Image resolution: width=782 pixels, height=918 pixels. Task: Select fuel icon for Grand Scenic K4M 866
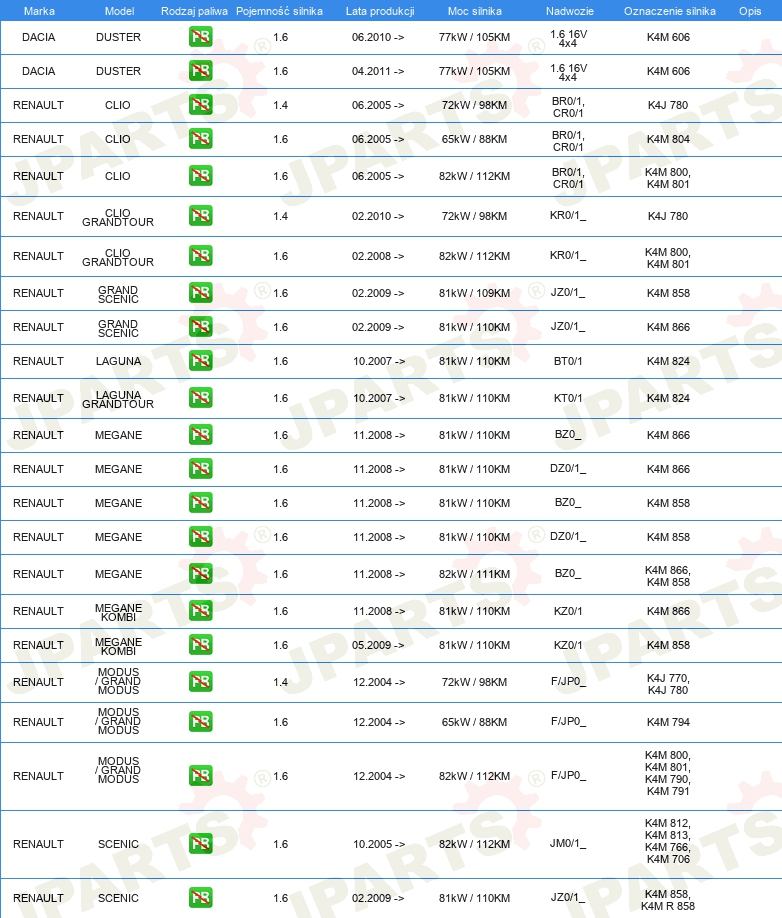pos(201,327)
